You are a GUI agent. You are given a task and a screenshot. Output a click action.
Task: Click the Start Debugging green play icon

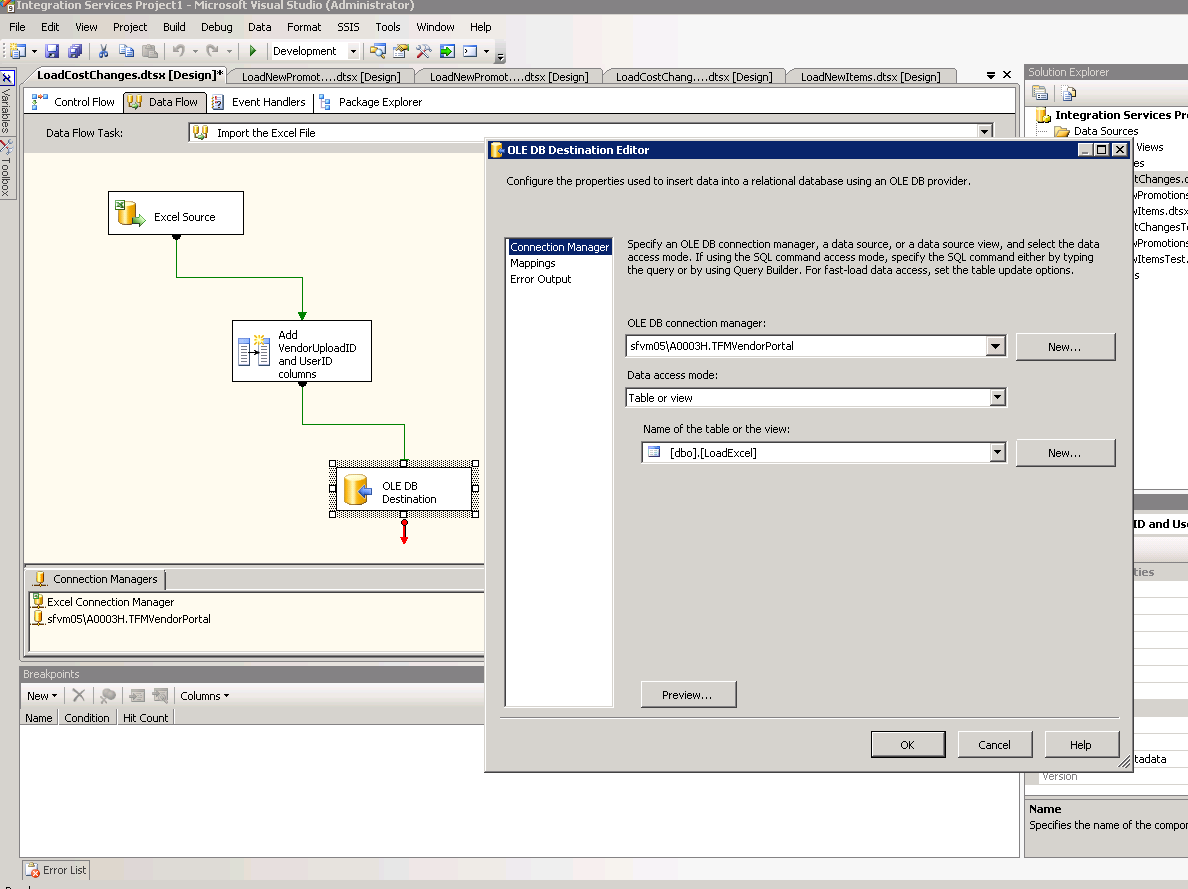coord(252,50)
